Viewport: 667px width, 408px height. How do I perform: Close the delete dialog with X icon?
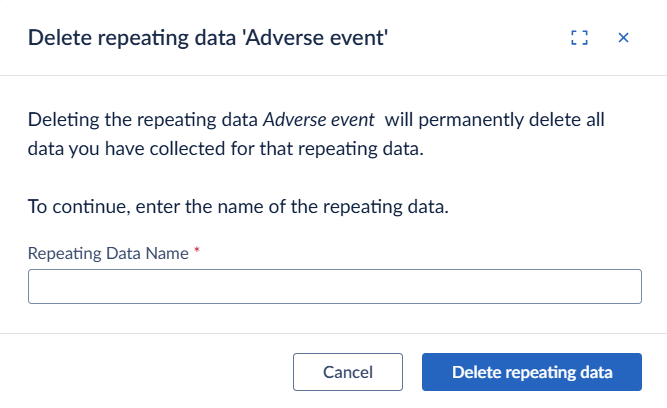[x=623, y=38]
